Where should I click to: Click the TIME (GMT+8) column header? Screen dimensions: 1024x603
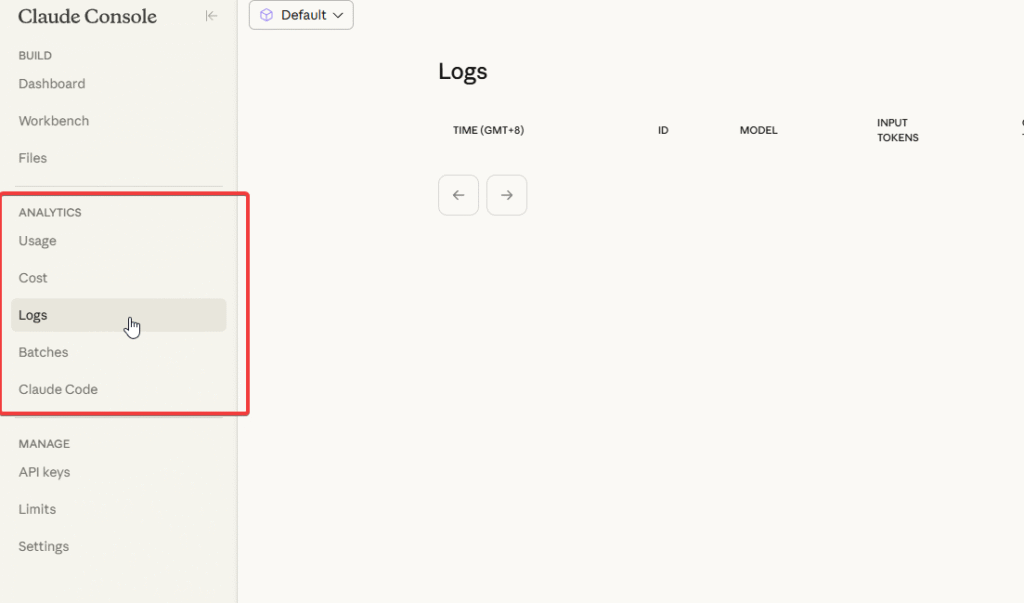(488, 131)
